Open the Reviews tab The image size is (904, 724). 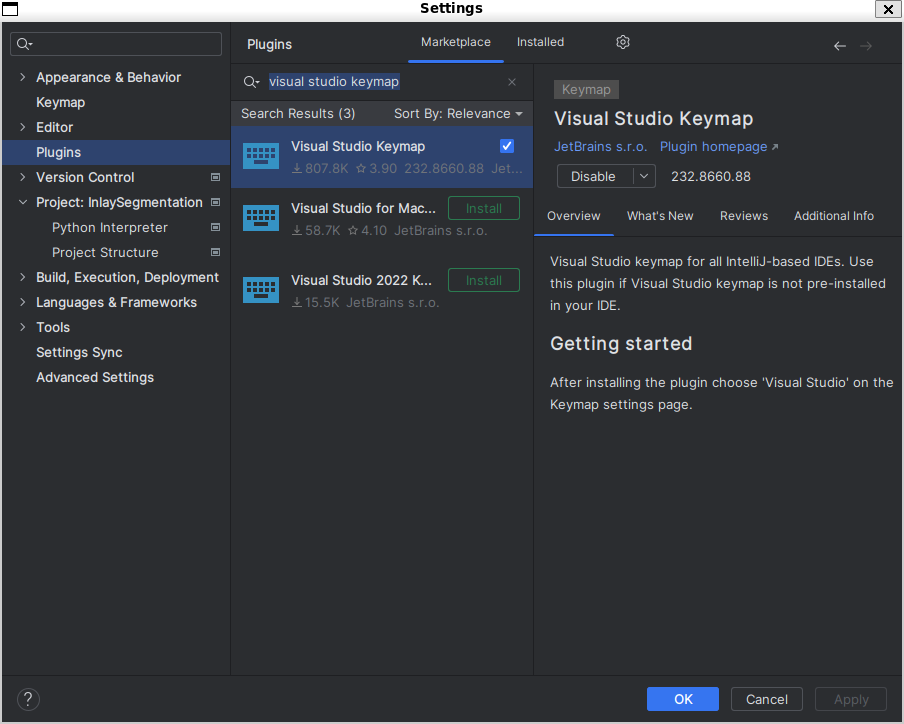pos(744,216)
